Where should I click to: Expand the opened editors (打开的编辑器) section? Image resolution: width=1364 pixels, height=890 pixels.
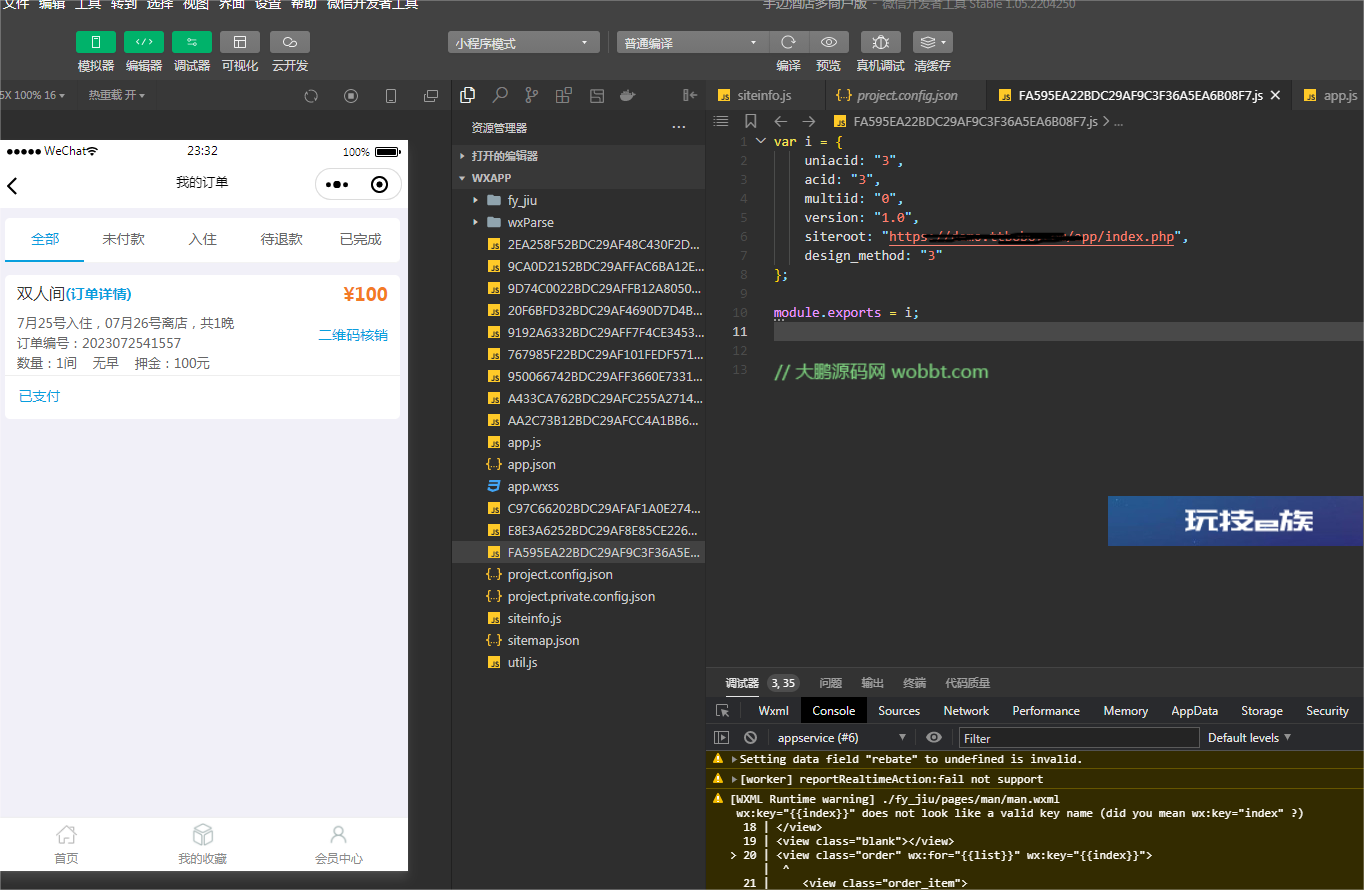coord(578,156)
